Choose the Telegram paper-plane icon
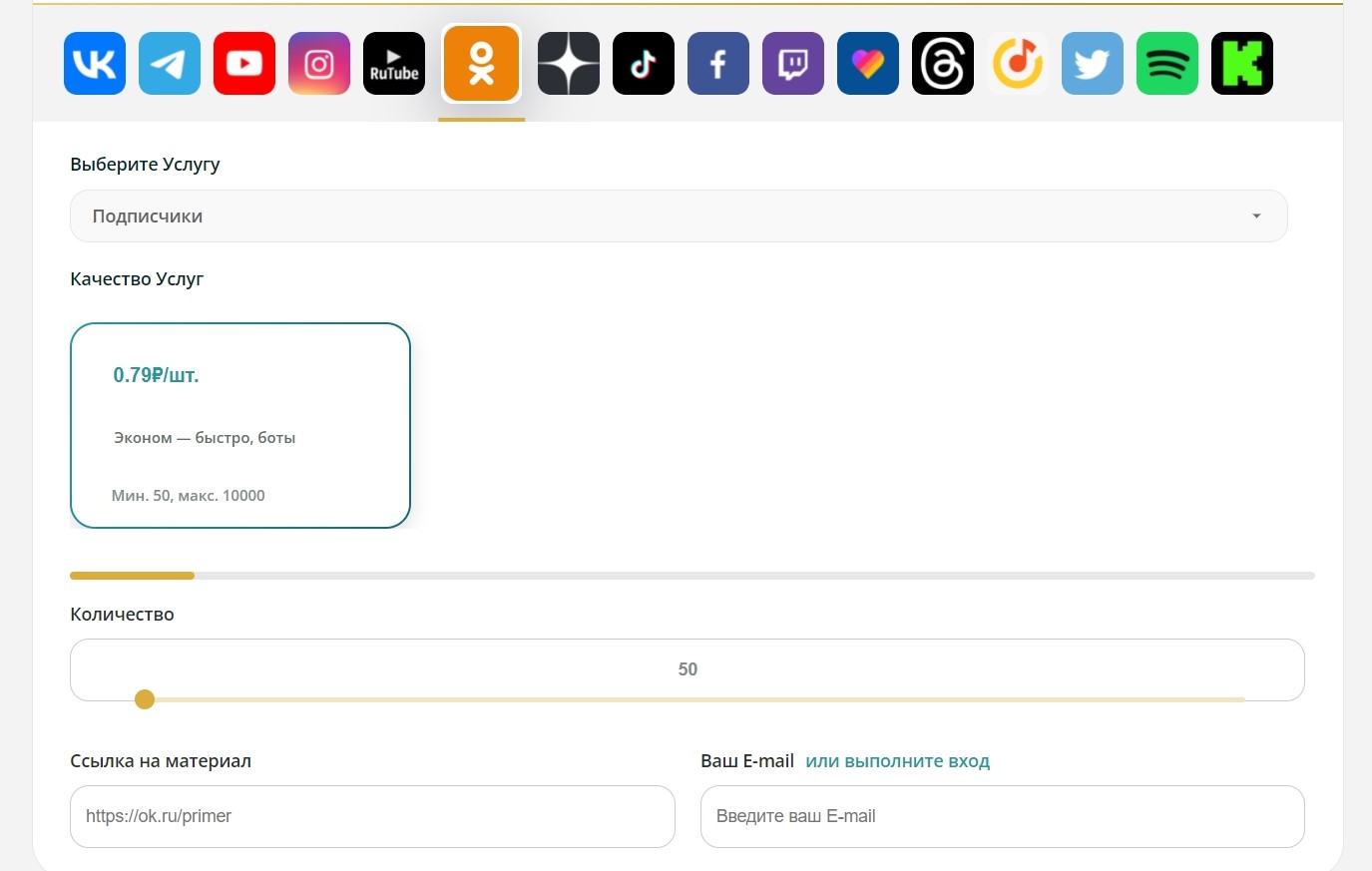 [170, 64]
